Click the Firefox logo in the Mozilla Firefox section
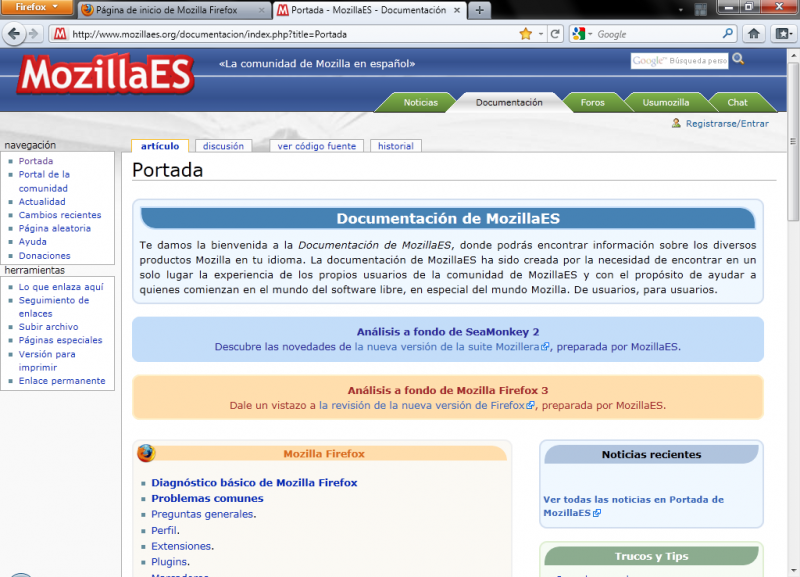The width and height of the screenshot is (800, 577). click(146, 453)
